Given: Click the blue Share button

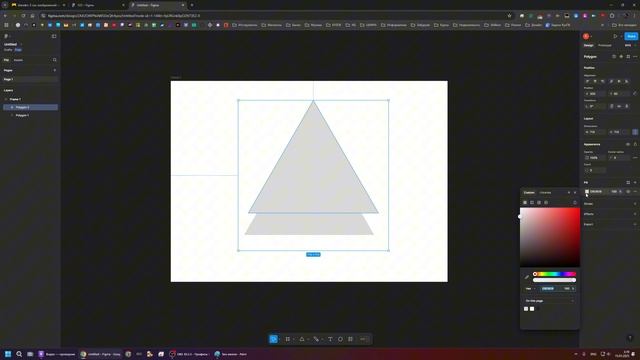Looking at the screenshot, I should click(x=631, y=36).
